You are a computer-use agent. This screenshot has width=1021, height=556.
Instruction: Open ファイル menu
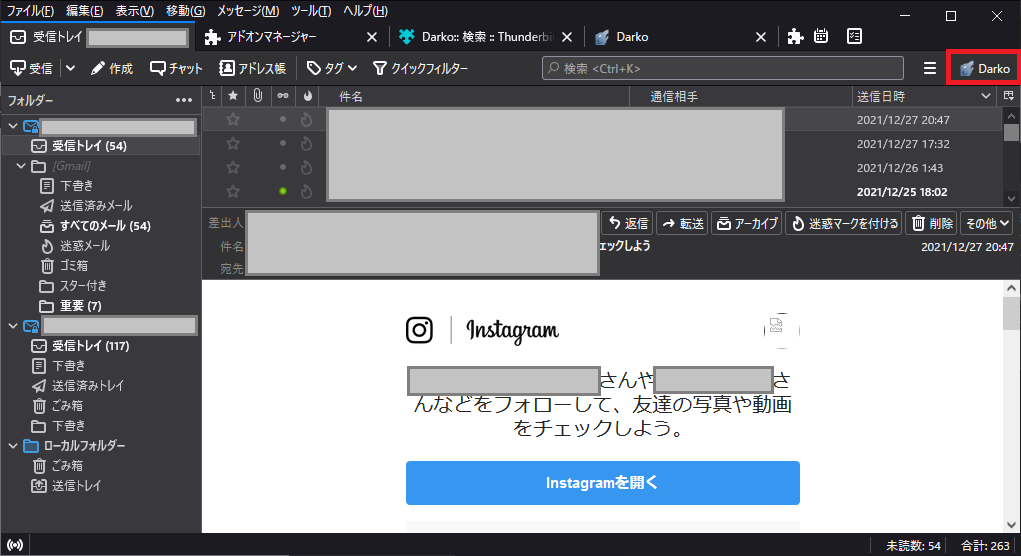(x=30, y=10)
